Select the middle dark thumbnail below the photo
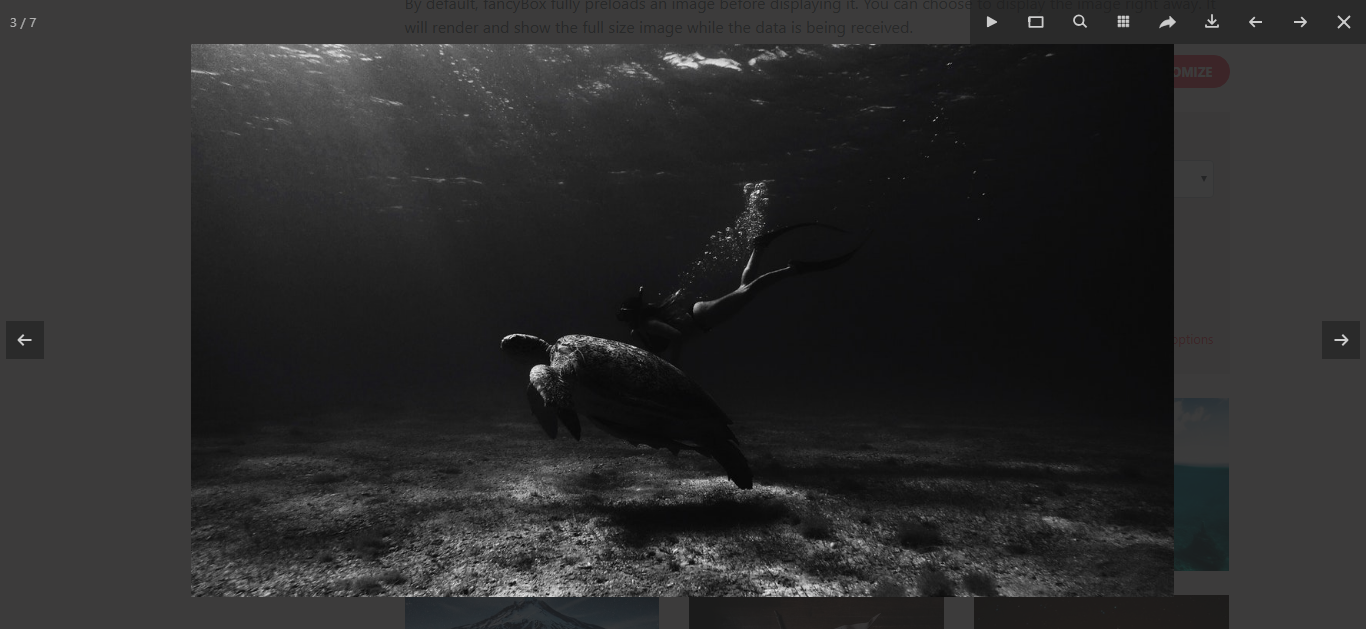This screenshot has height=629, width=1366. point(816,612)
